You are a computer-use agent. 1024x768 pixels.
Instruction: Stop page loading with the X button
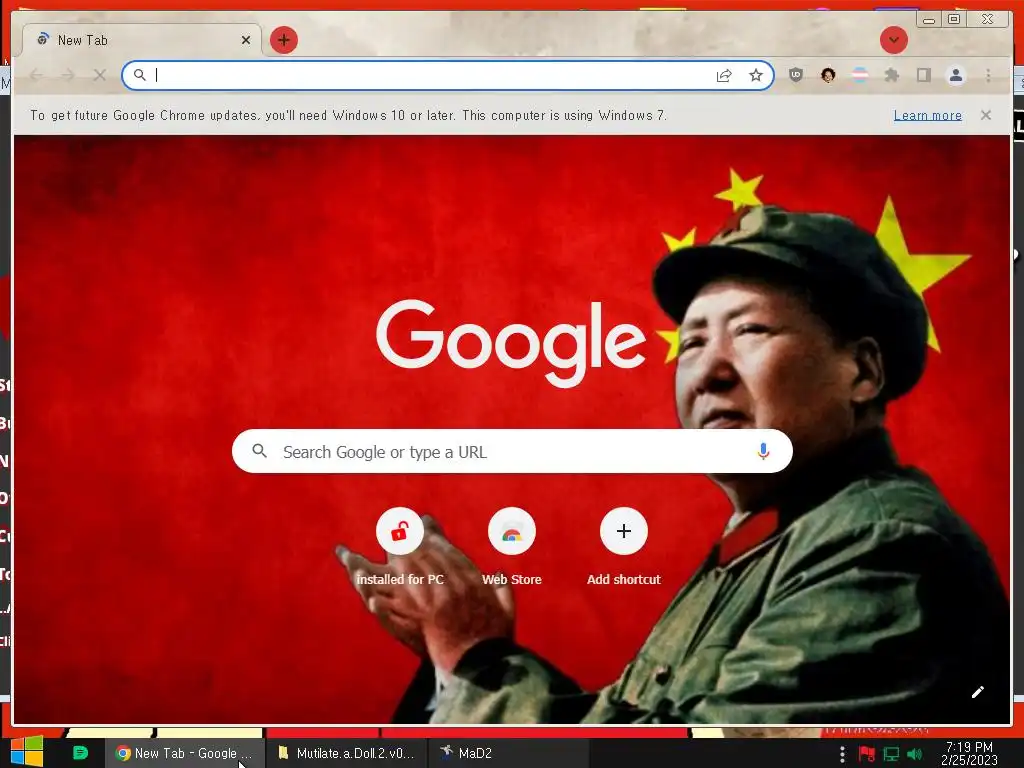[99, 75]
